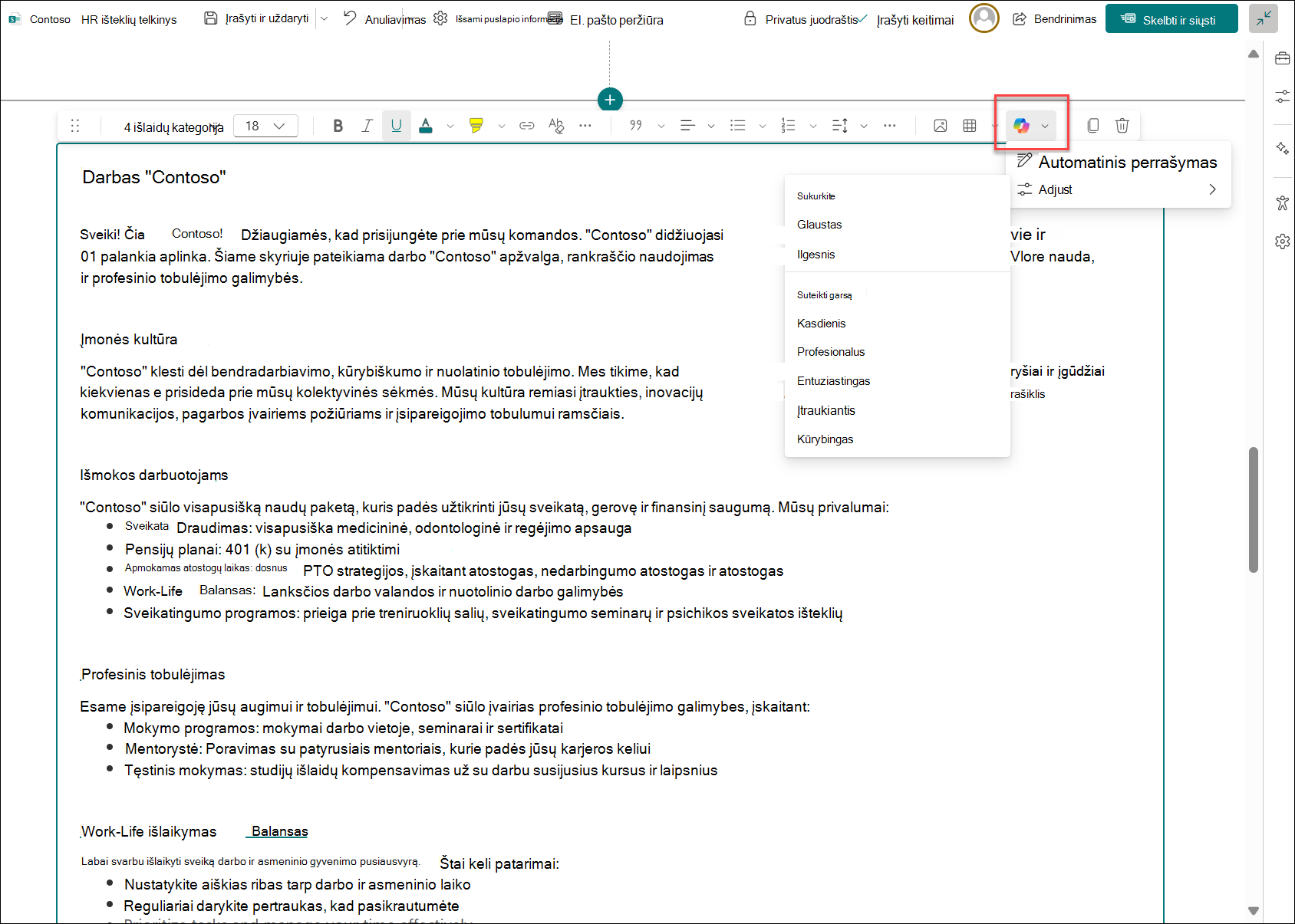Screen dimensions: 1295x924
Task: Apply the font color
Action: click(426, 126)
